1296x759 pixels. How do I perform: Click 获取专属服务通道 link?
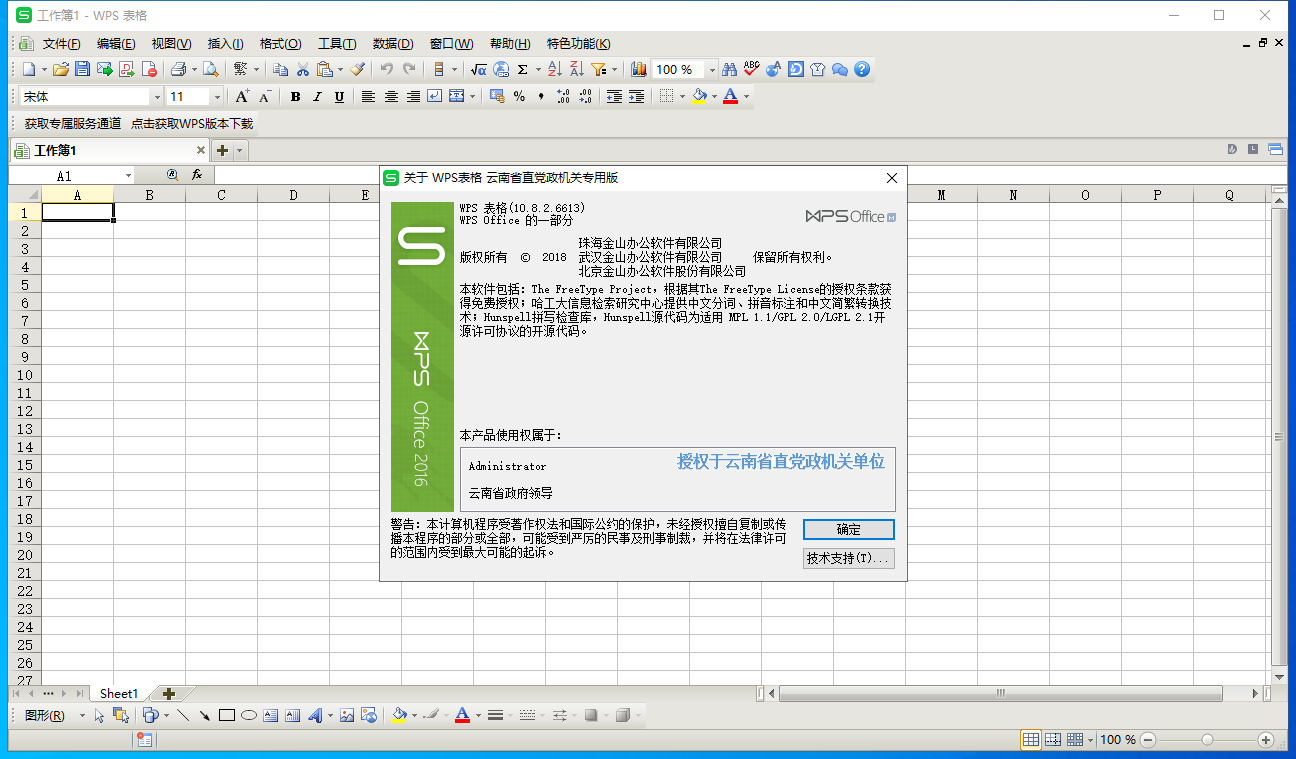click(73, 124)
